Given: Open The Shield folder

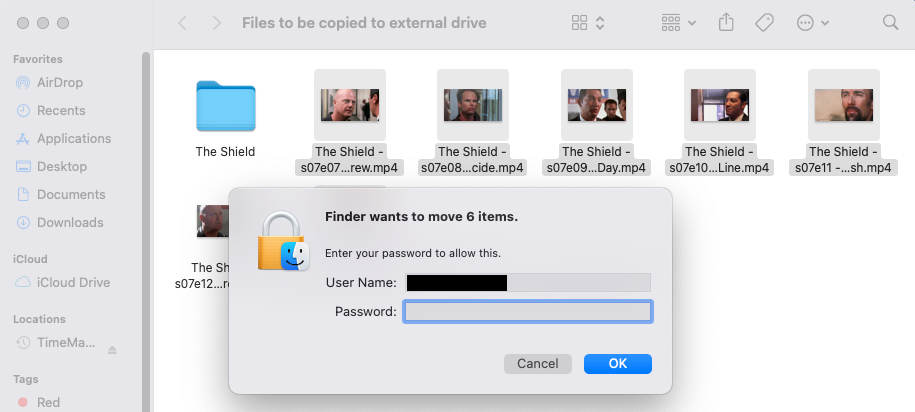Looking at the screenshot, I should pos(225,107).
